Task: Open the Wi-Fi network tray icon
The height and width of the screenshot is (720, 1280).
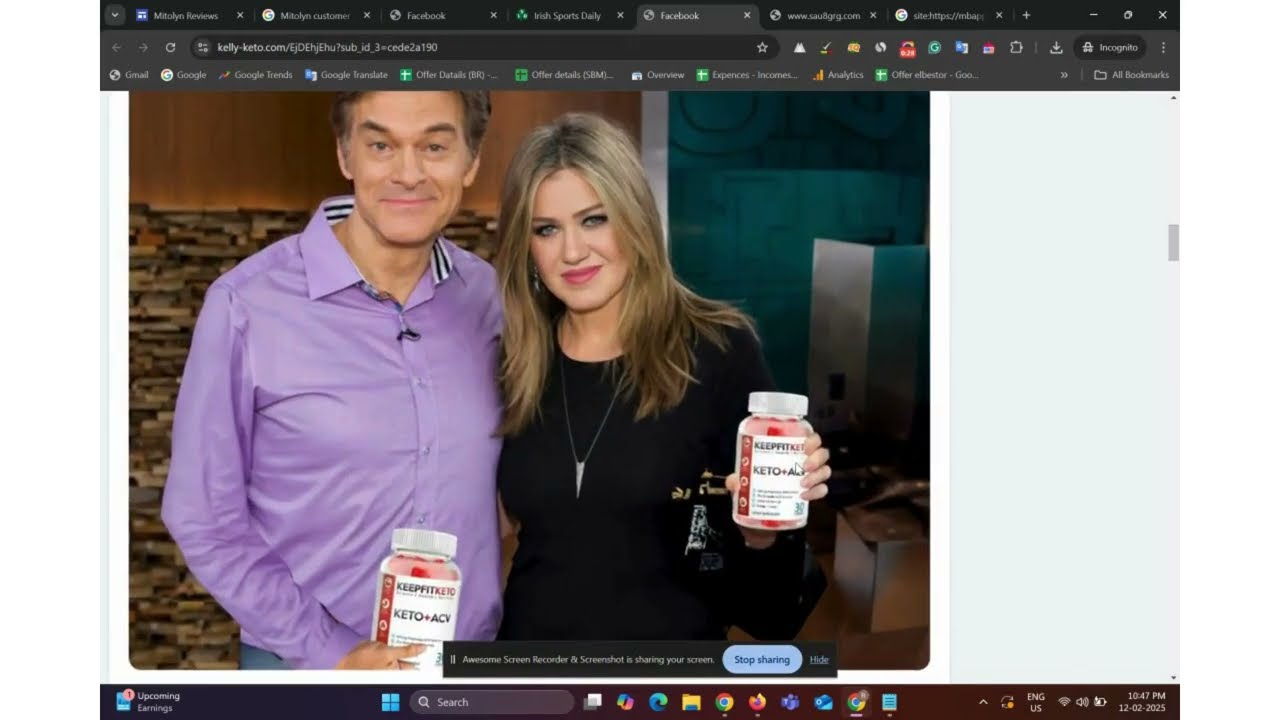Action: tap(1064, 702)
